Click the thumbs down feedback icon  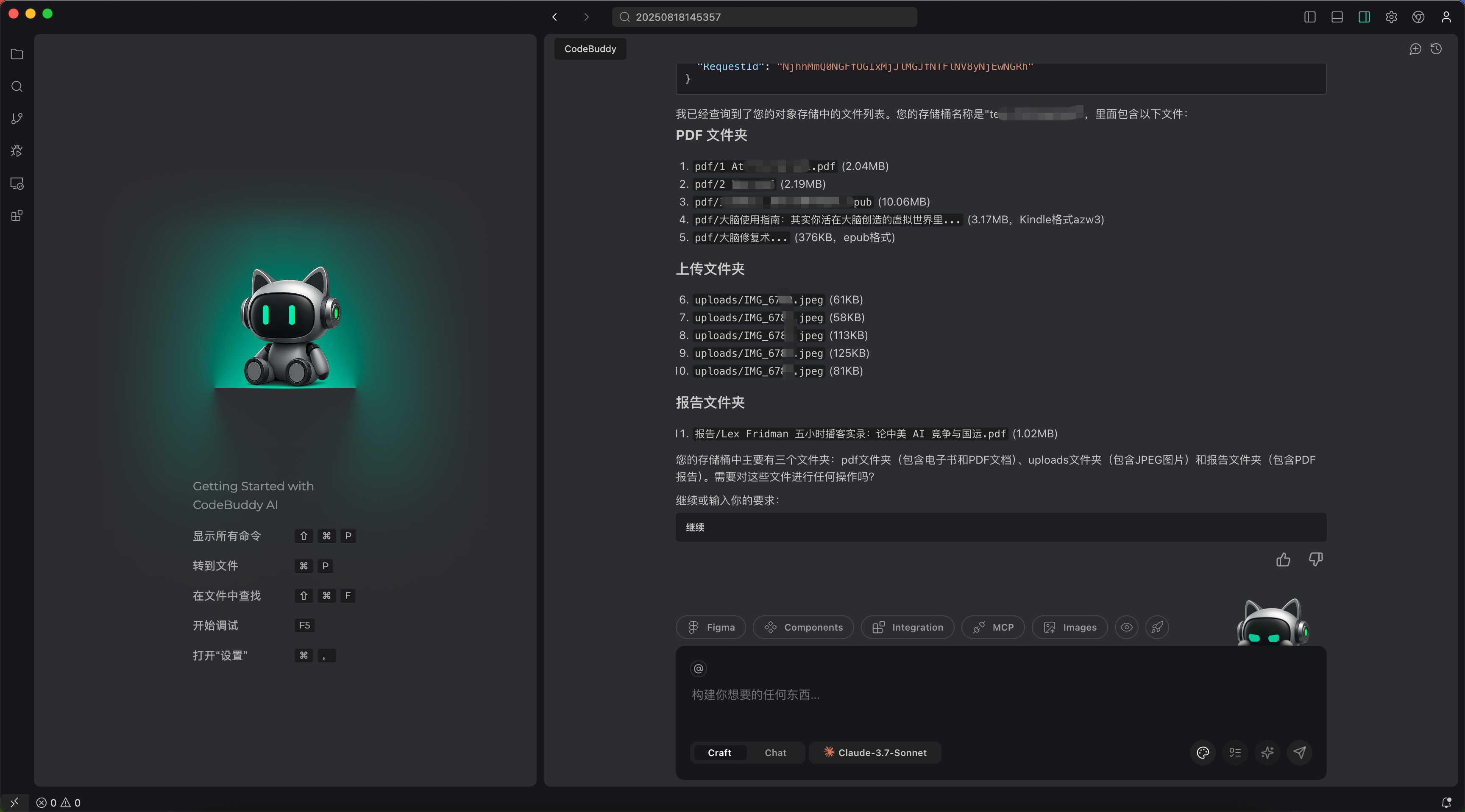[1315, 559]
